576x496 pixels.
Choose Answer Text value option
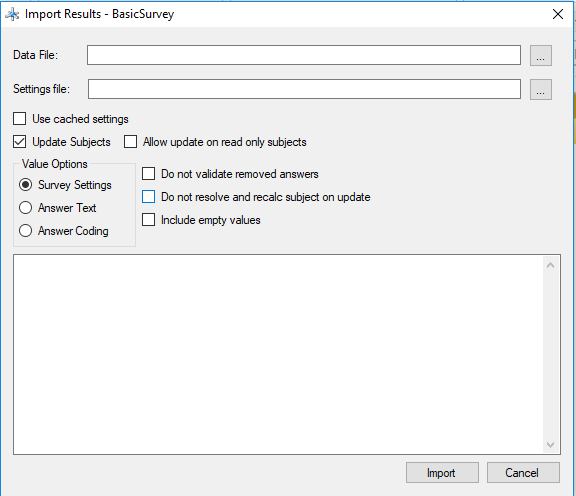tap(25, 208)
